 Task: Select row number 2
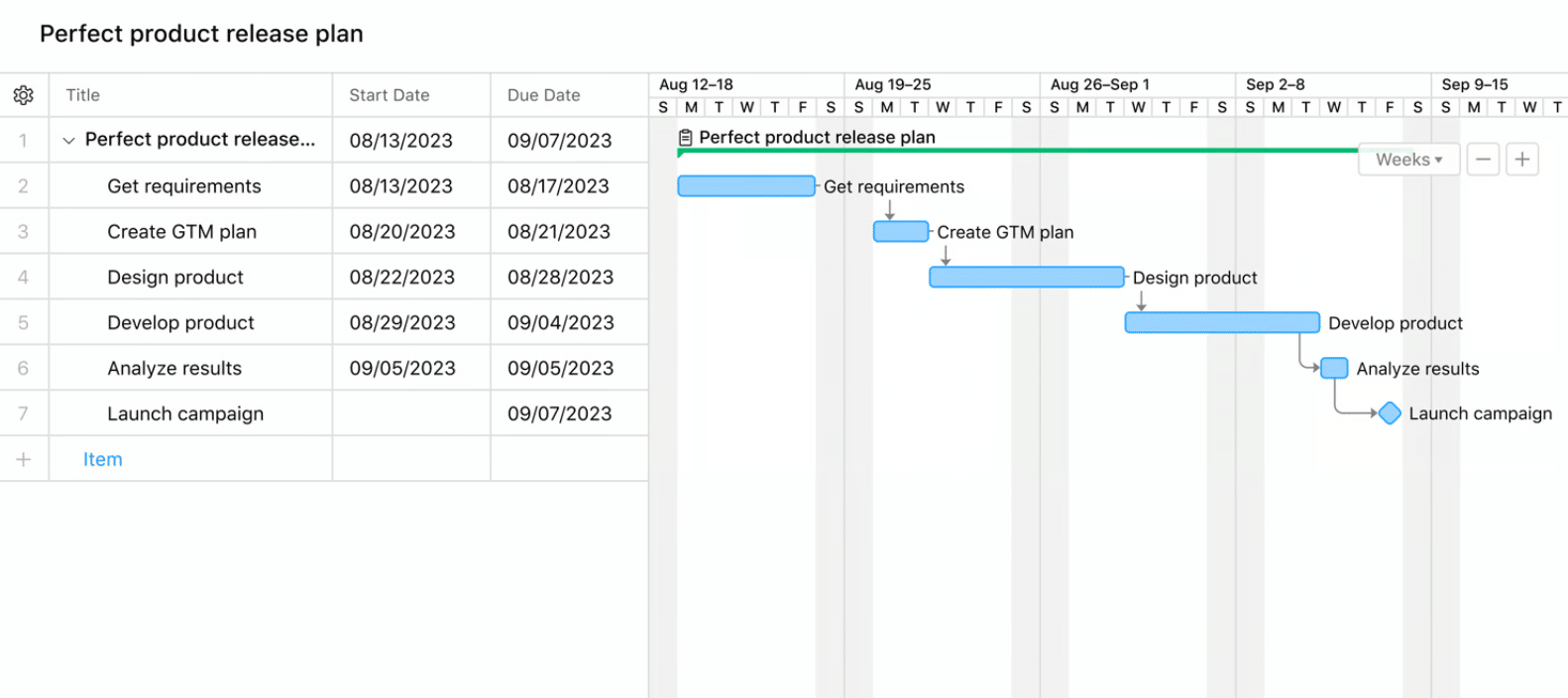coord(24,186)
